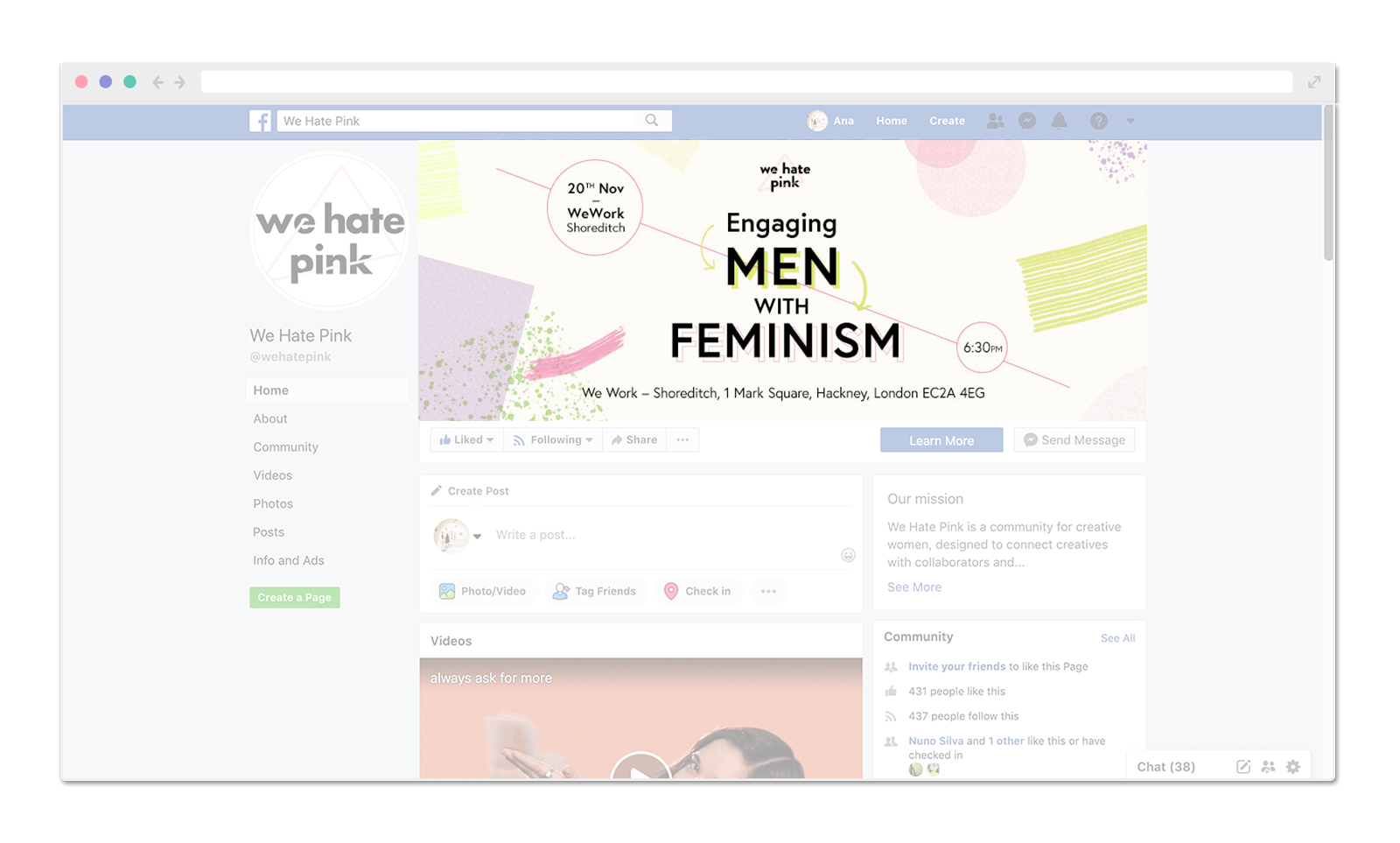Open the Following dropdown
This screenshot has width=1400, height=843.
(x=552, y=439)
